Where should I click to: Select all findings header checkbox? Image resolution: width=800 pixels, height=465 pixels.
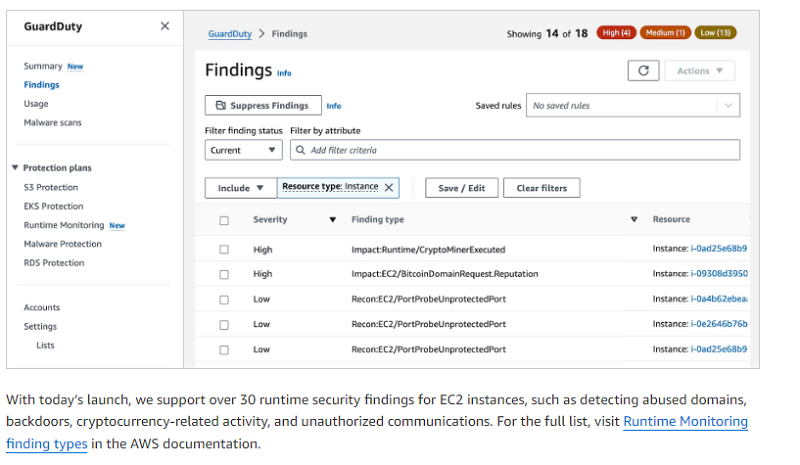pos(224,221)
